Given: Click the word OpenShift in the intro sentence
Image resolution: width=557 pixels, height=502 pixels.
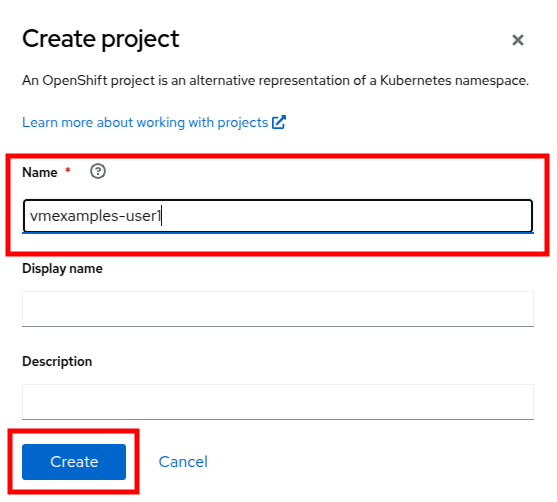Looking at the screenshot, I should [75, 81].
